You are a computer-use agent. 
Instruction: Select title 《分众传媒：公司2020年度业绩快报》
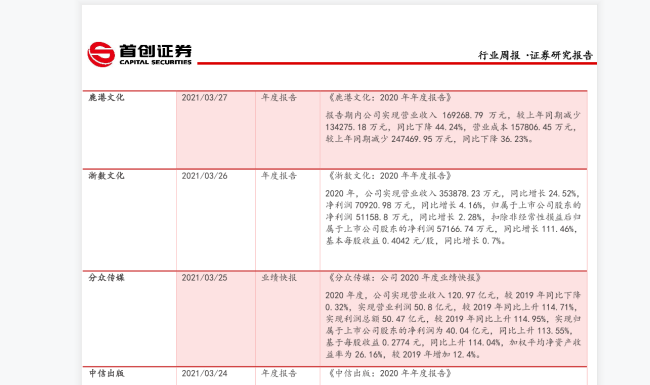pos(404,278)
